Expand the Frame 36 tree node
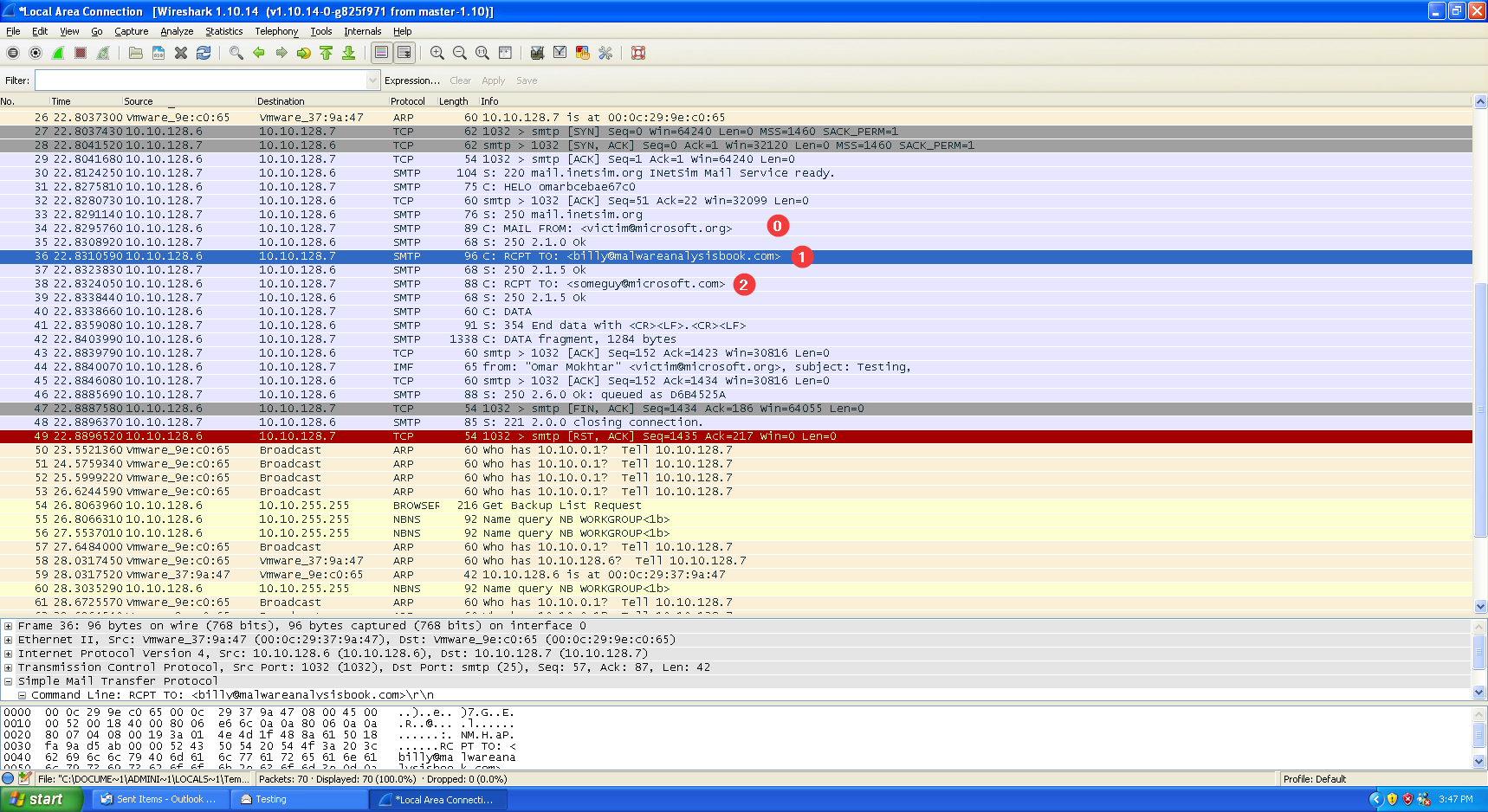Screen dimensions: 1488x812 click(8, 626)
